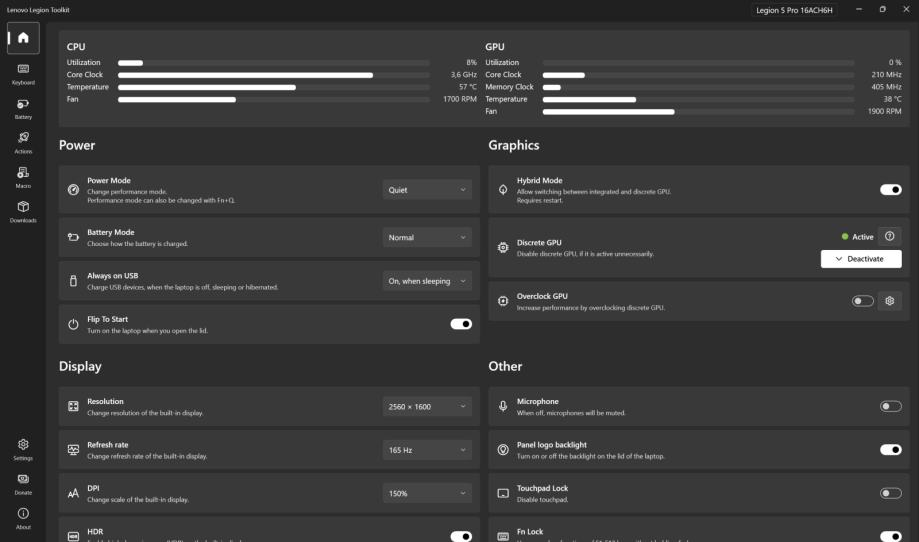Click the Display section heading
The height and width of the screenshot is (542, 919).
(x=80, y=366)
